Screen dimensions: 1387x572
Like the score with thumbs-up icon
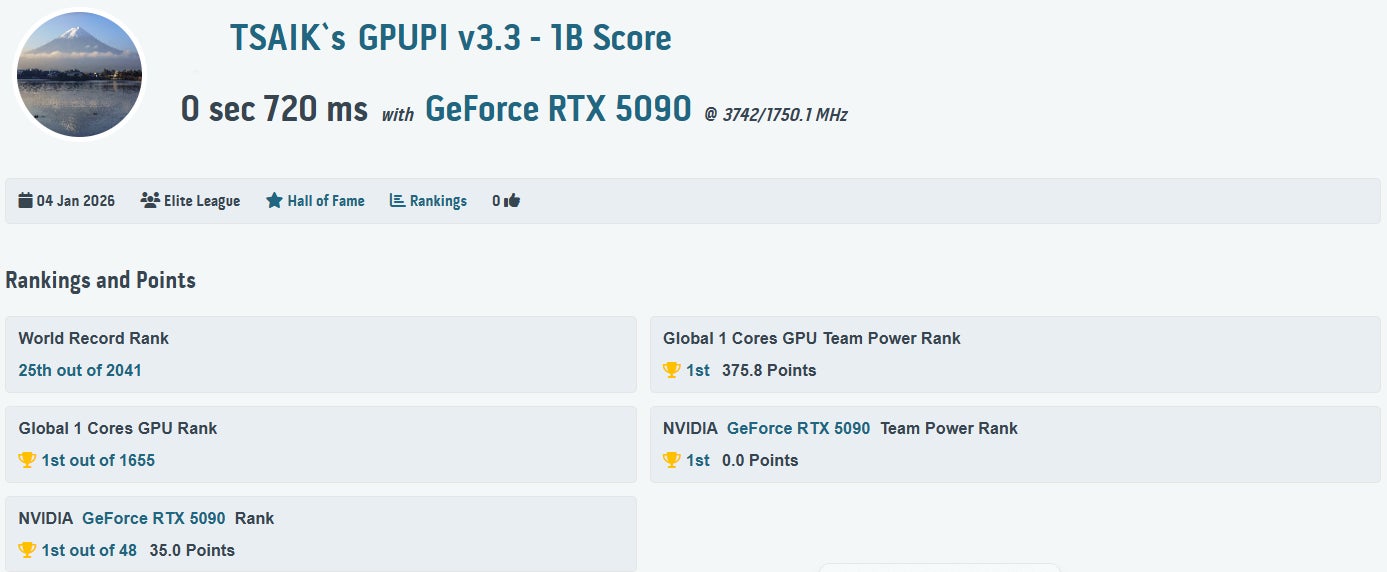(x=512, y=201)
